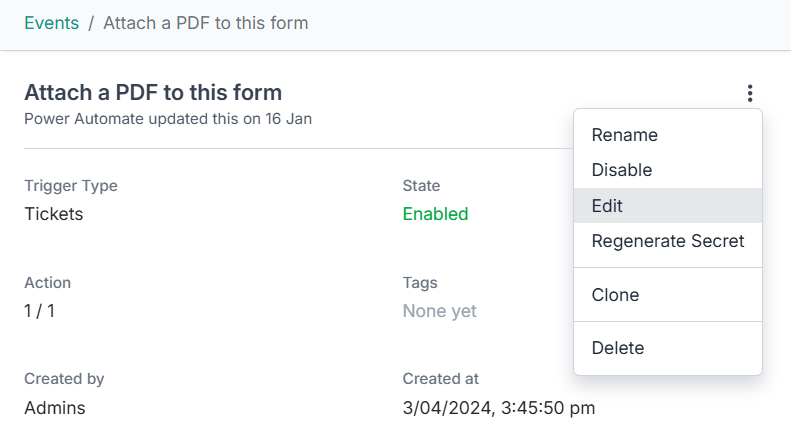This screenshot has width=791, height=438.
Task: Click the bold form title heading
Action: (x=153, y=93)
